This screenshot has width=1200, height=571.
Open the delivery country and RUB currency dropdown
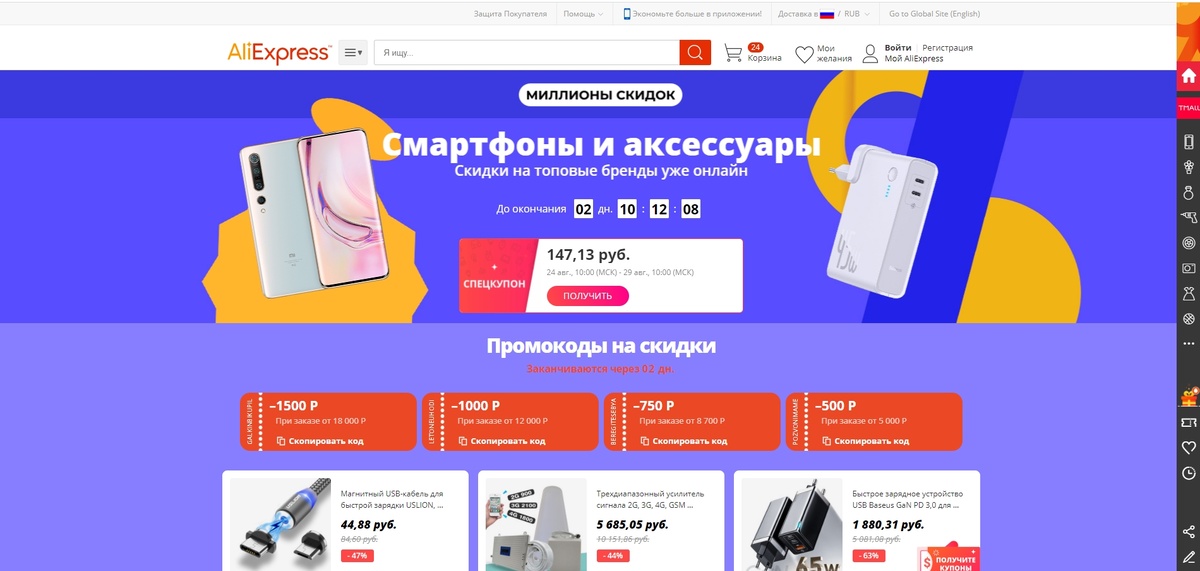click(x=823, y=14)
